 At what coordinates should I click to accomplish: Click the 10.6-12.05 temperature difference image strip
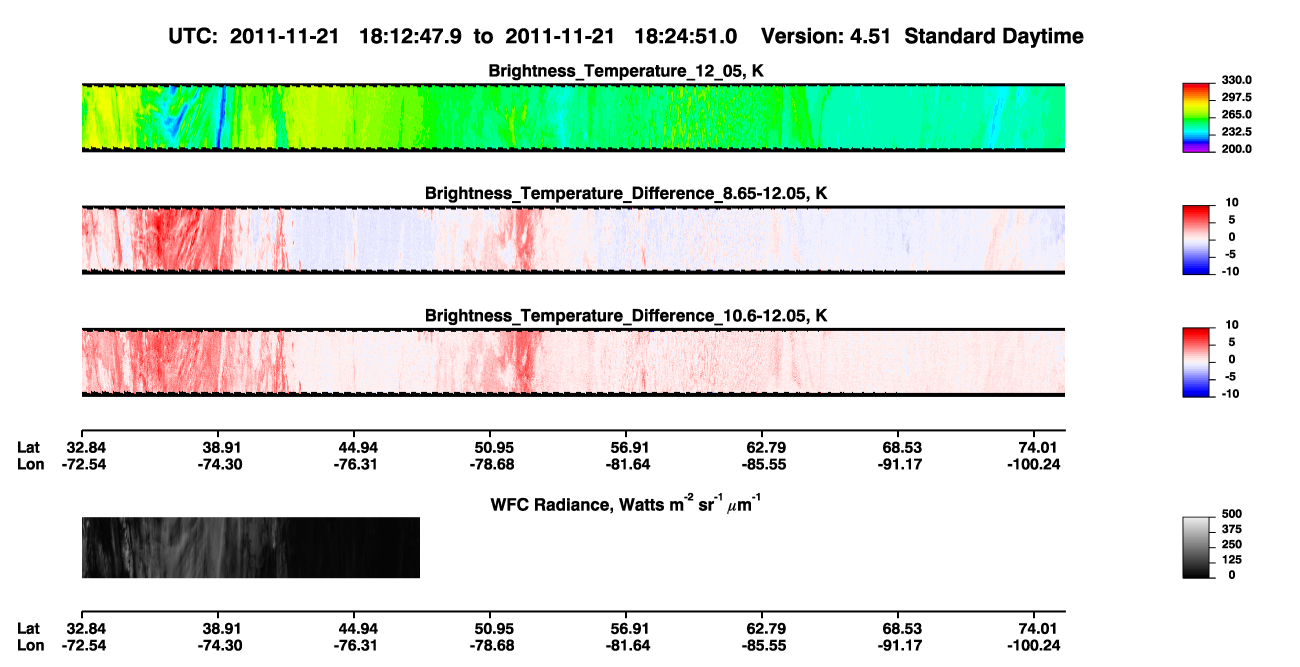(x=573, y=362)
